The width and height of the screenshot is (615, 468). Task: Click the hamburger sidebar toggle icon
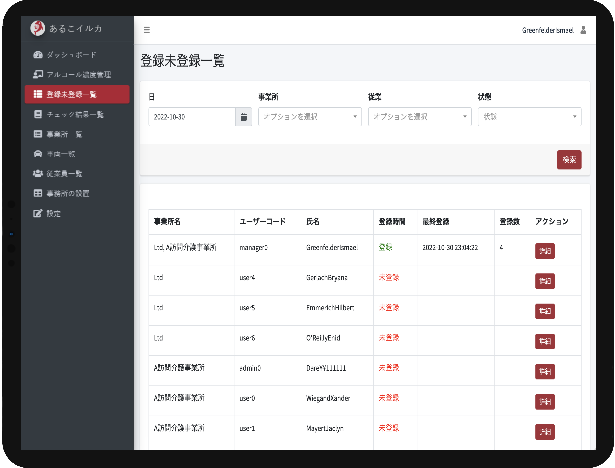[x=147, y=30]
